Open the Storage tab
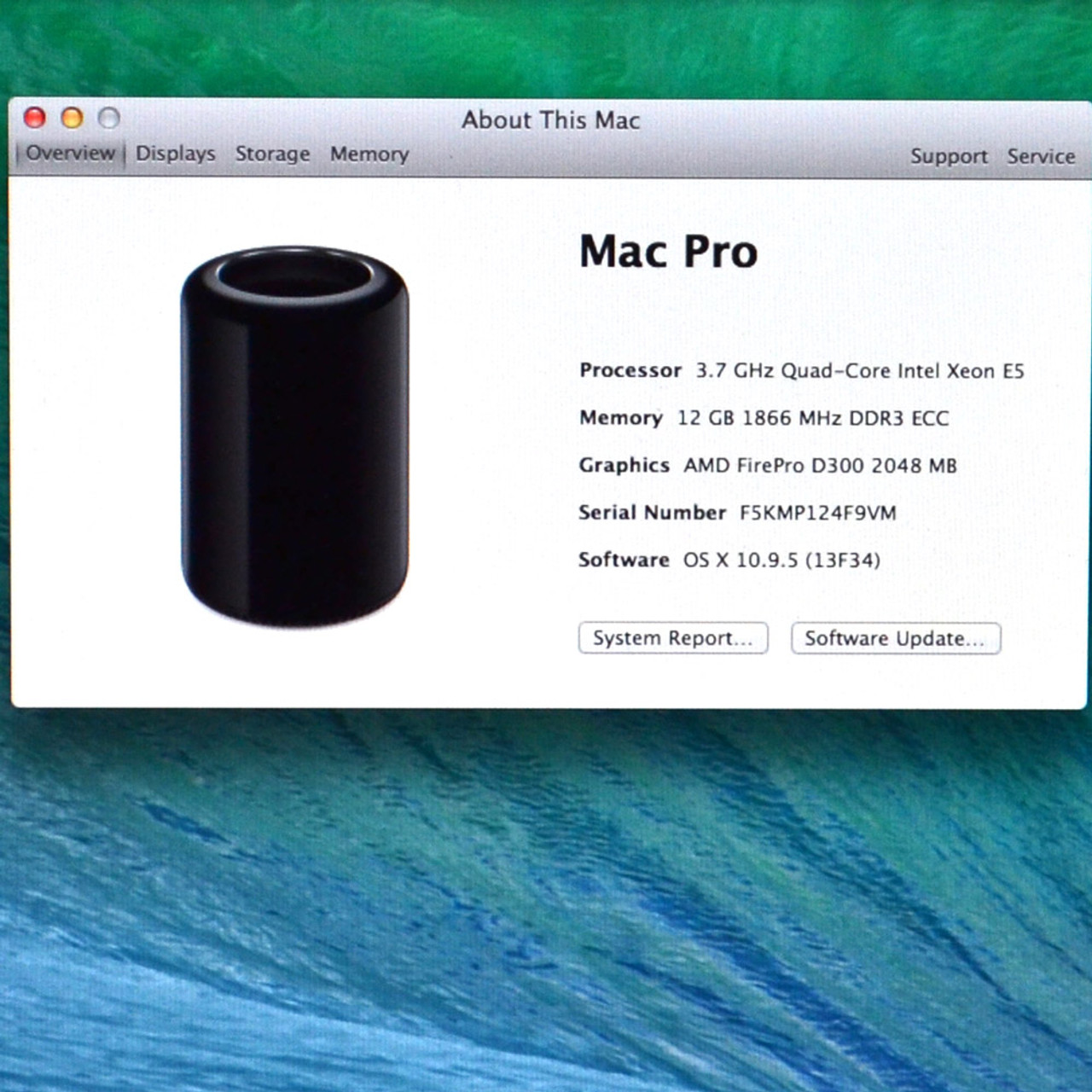 (272, 154)
